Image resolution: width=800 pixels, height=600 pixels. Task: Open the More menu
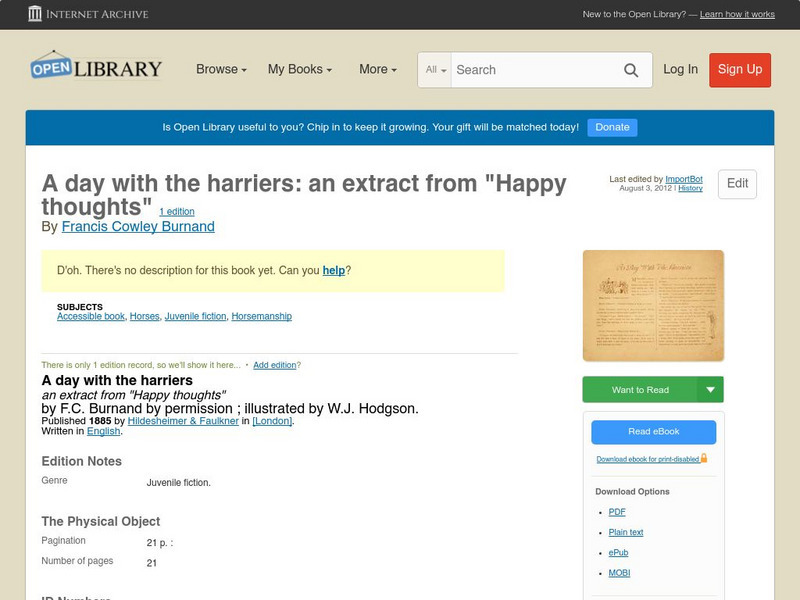tap(376, 70)
